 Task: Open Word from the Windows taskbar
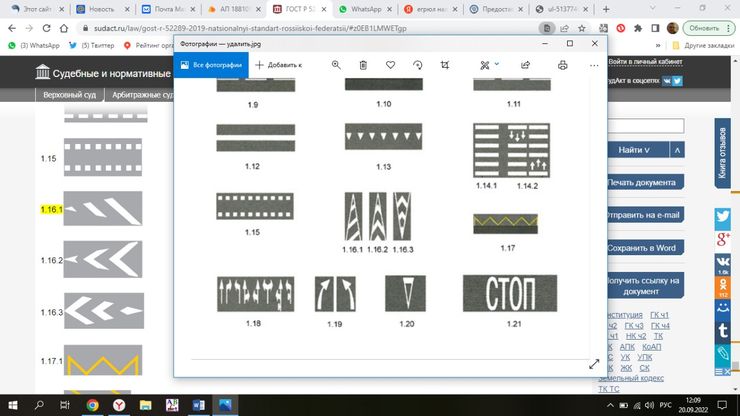(199, 405)
